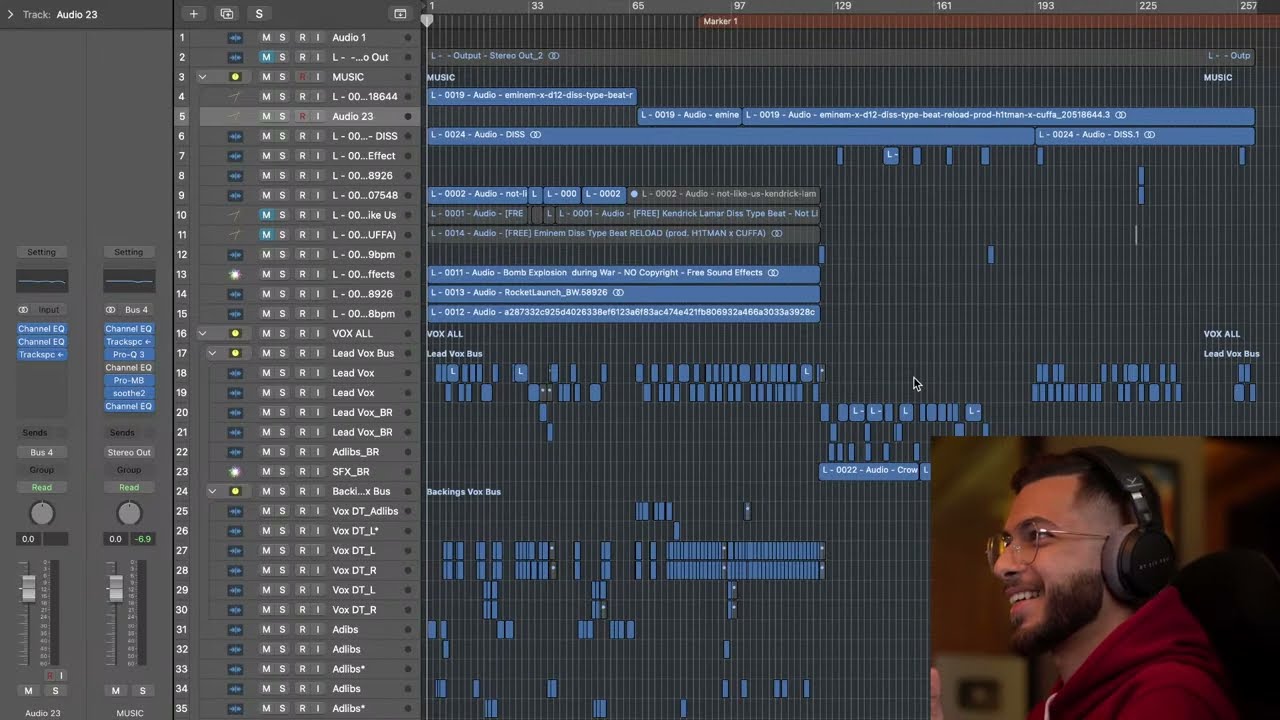Click the waveform icon on Vox DT_Adlibs track
The height and width of the screenshot is (720, 1280).
[x=235, y=511]
